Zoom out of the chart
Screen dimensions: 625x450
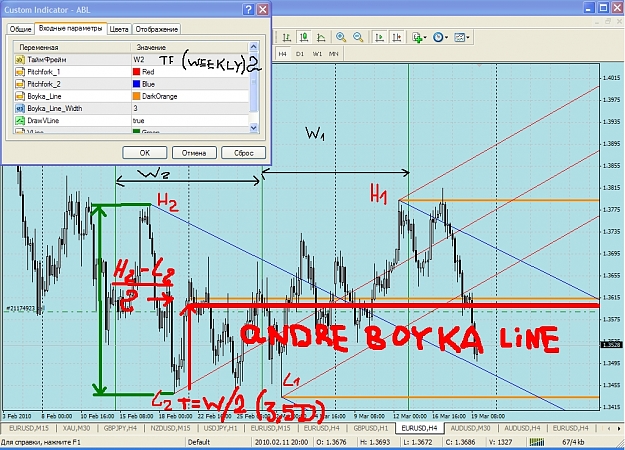coord(358,37)
